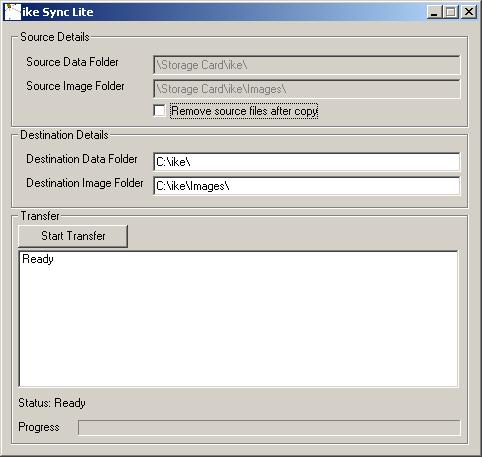
Task: Click the Transfer group heading
Action: (40, 216)
